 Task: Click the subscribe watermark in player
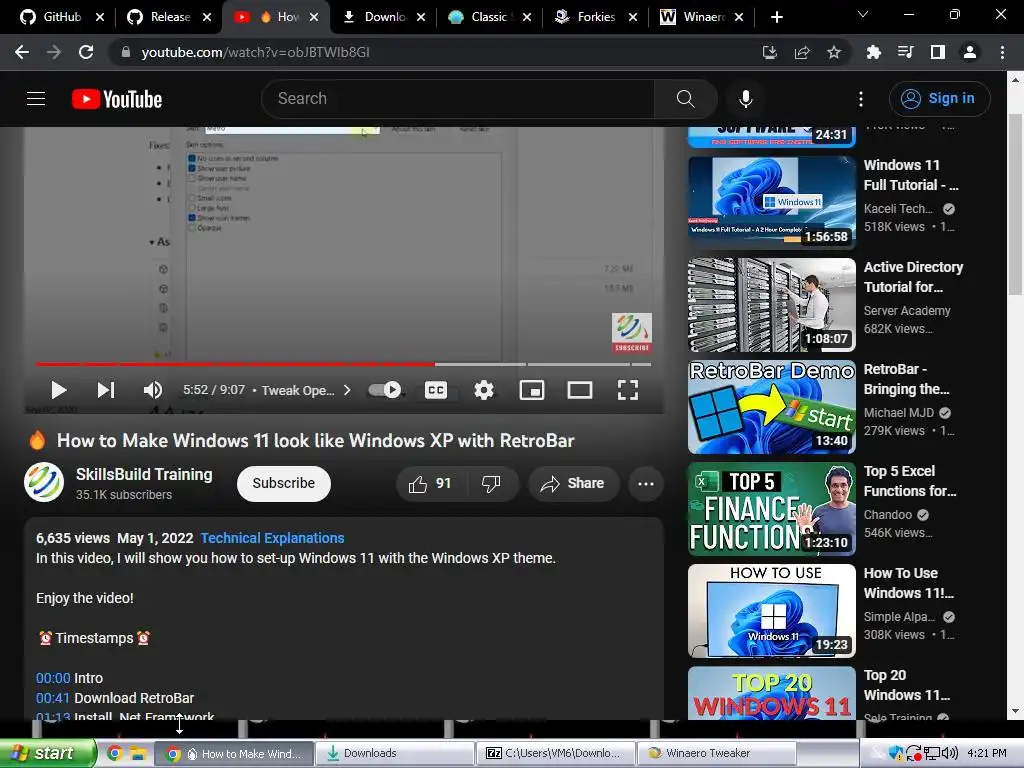tap(632, 333)
